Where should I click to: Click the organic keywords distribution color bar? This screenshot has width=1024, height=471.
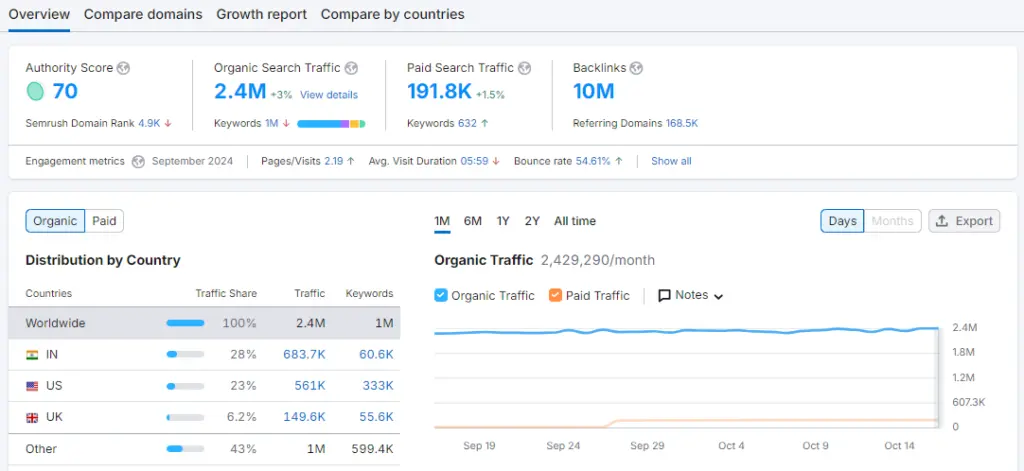tap(331, 124)
